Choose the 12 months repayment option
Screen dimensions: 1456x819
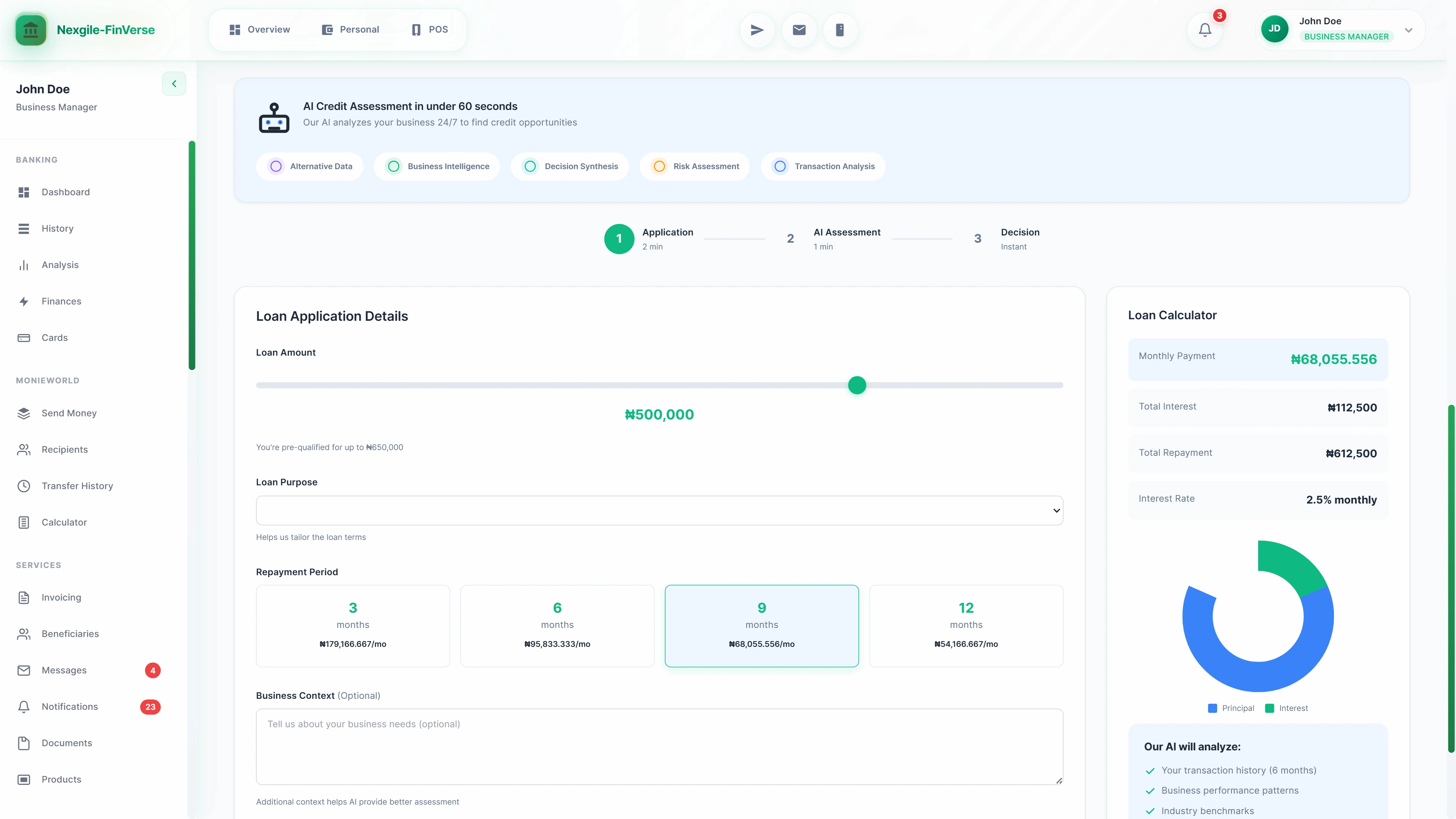point(966,626)
